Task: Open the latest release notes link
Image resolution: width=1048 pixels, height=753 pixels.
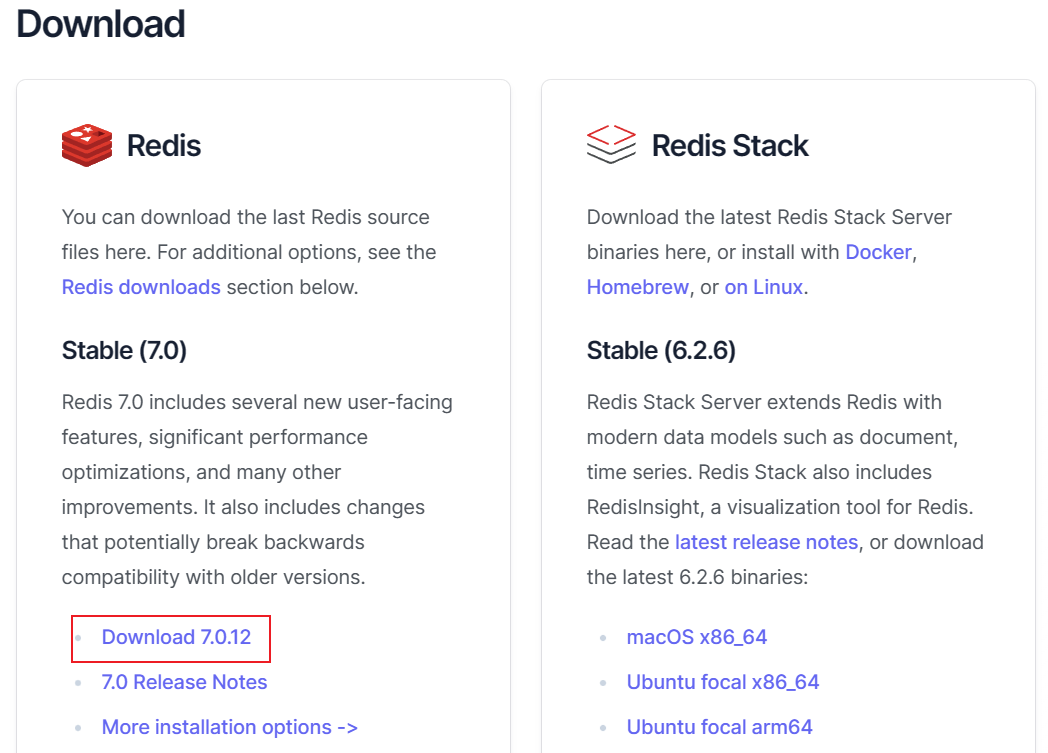Action: (766, 542)
